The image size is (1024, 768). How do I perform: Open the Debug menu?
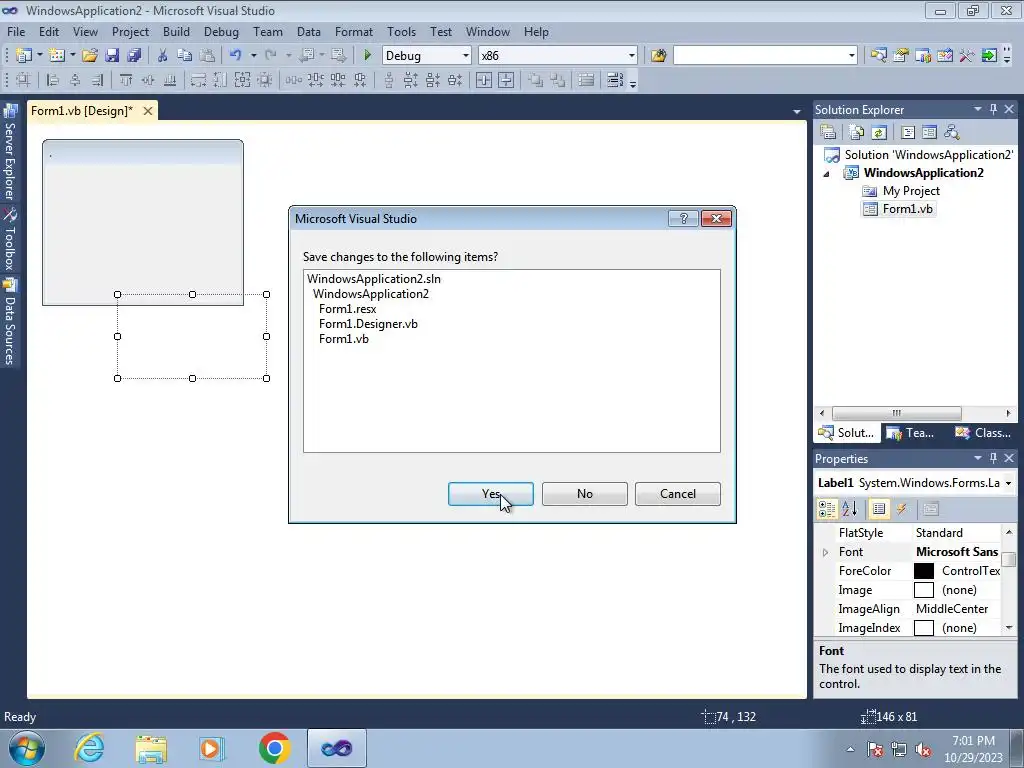221,31
